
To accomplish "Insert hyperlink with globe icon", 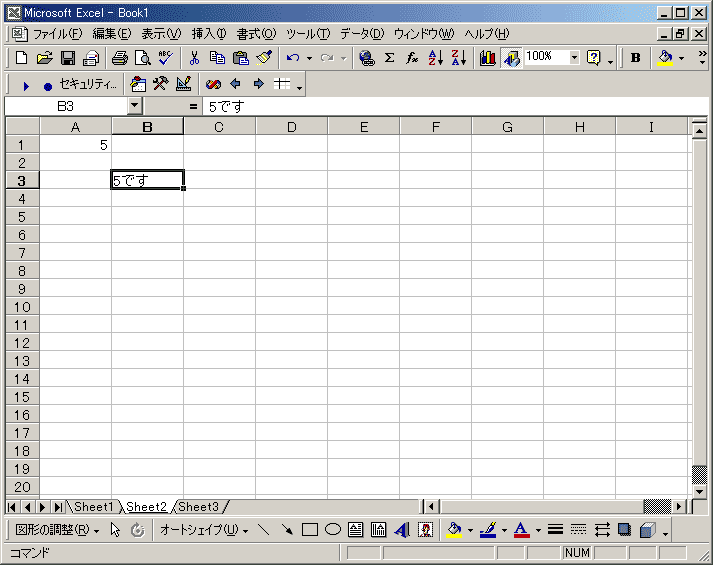I will [367, 58].
